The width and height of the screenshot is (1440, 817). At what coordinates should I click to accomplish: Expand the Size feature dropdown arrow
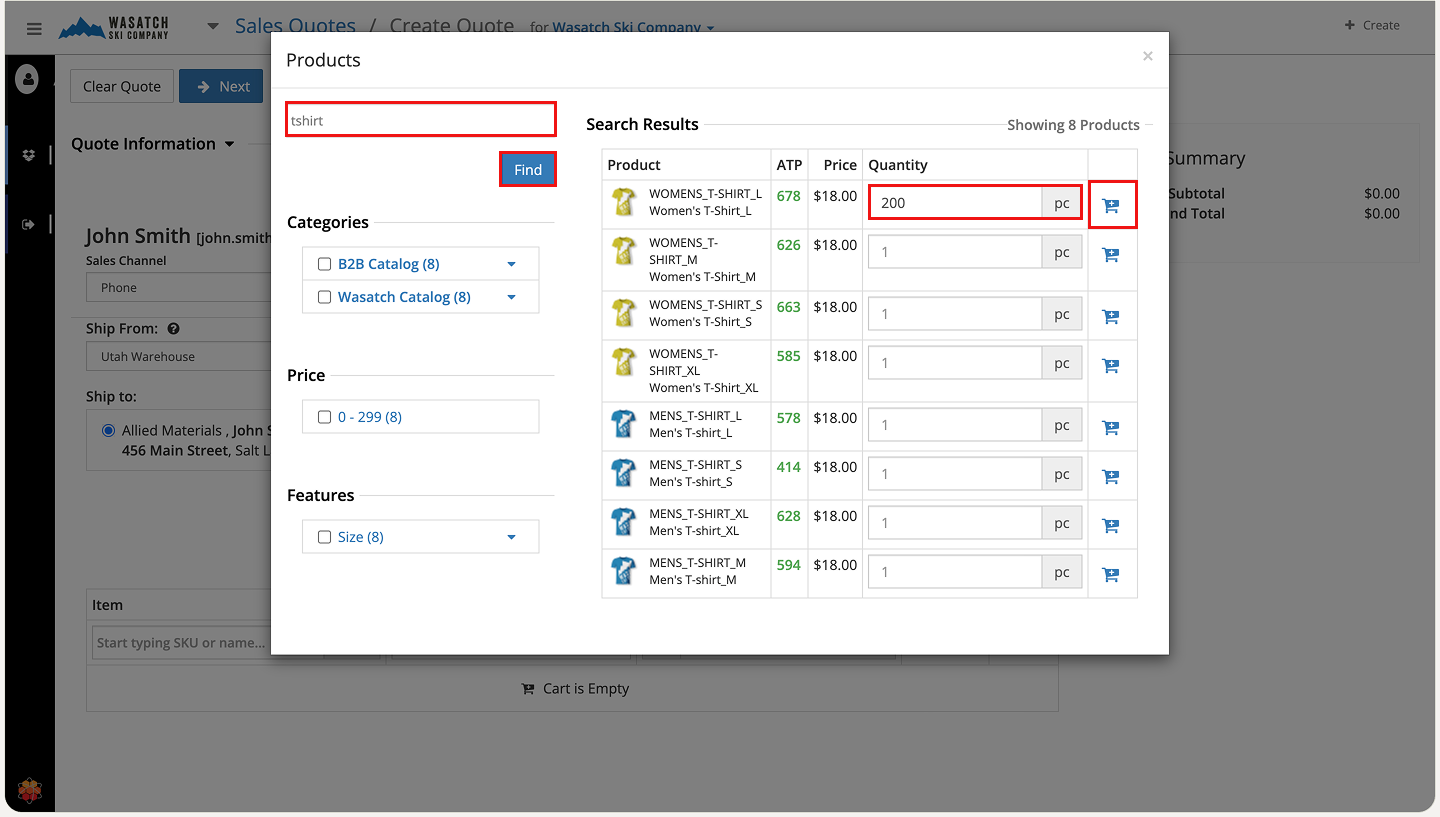point(511,537)
